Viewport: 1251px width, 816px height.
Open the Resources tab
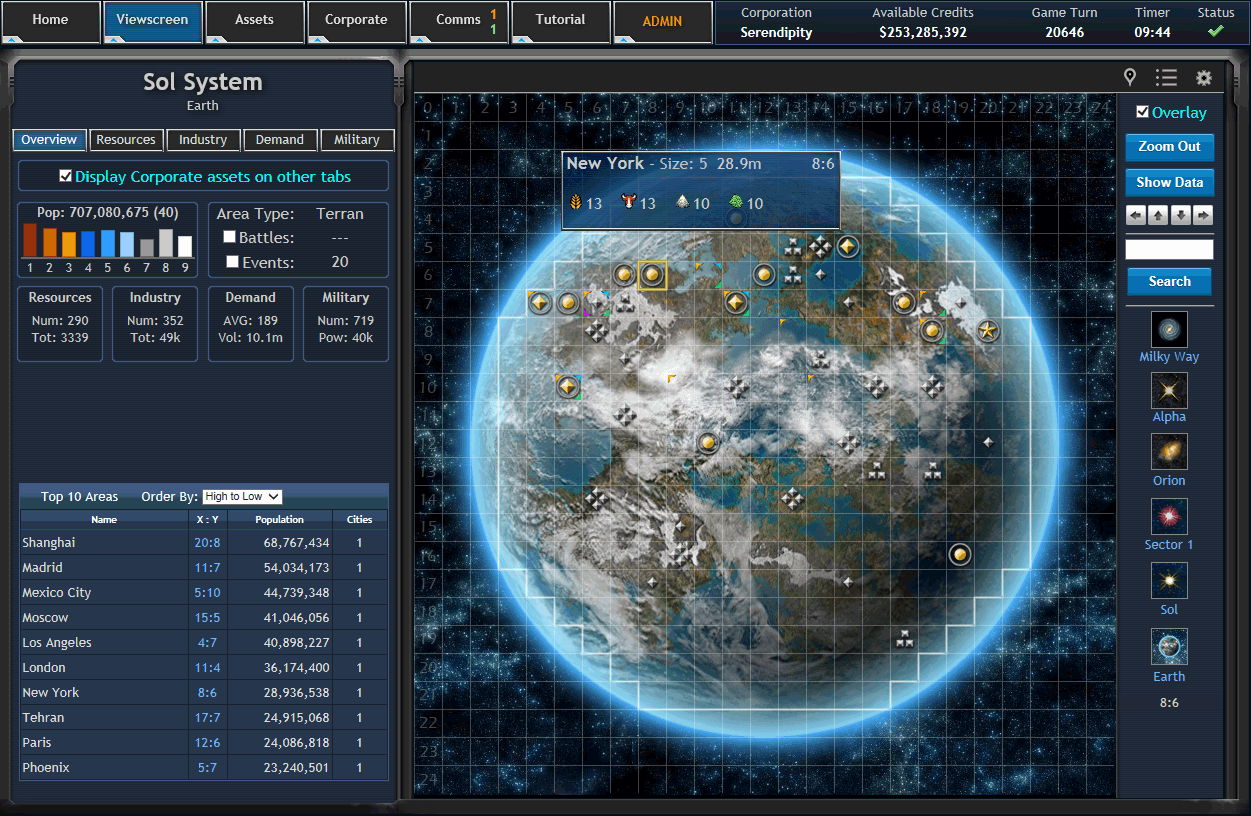(126, 140)
